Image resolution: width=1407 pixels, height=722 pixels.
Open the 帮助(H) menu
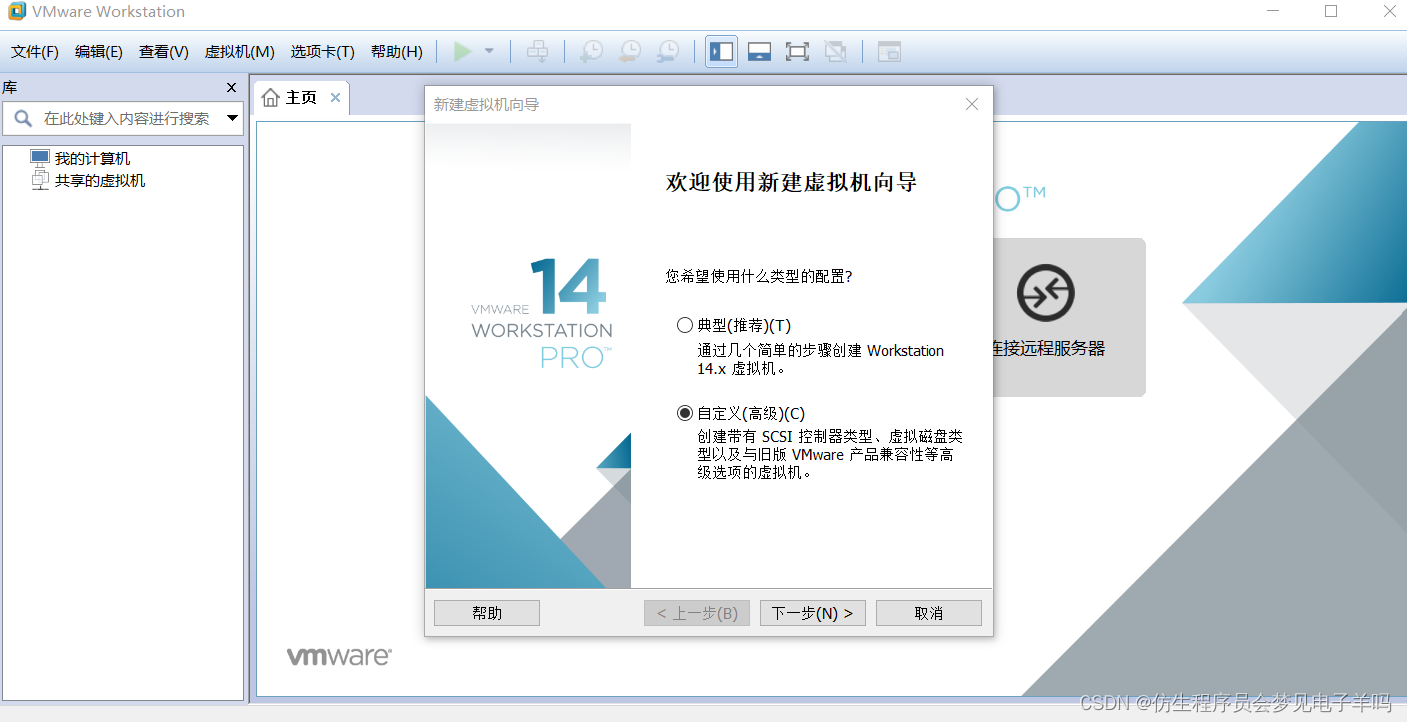(397, 51)
